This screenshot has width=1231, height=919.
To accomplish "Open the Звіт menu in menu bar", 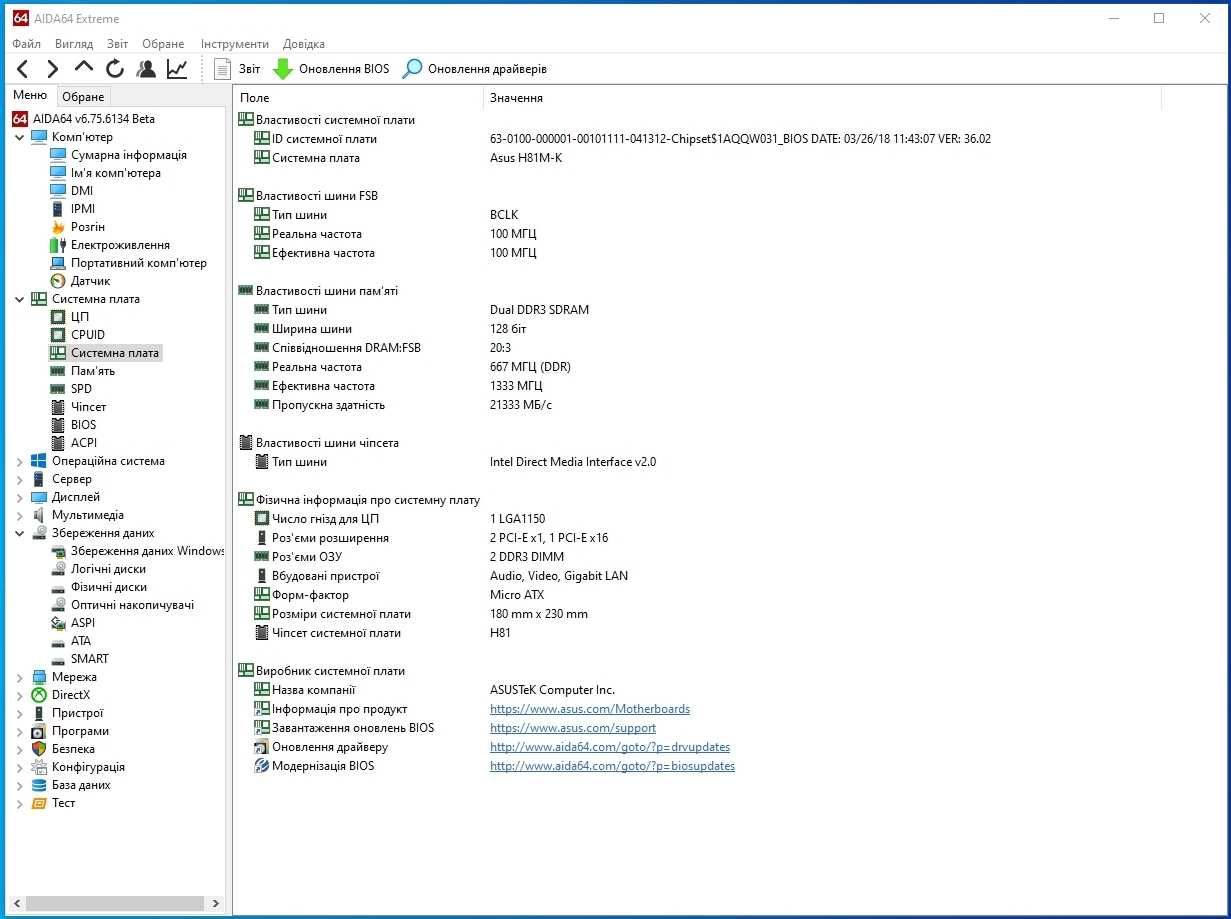I will pyautogui.click(x=118, y=44).
